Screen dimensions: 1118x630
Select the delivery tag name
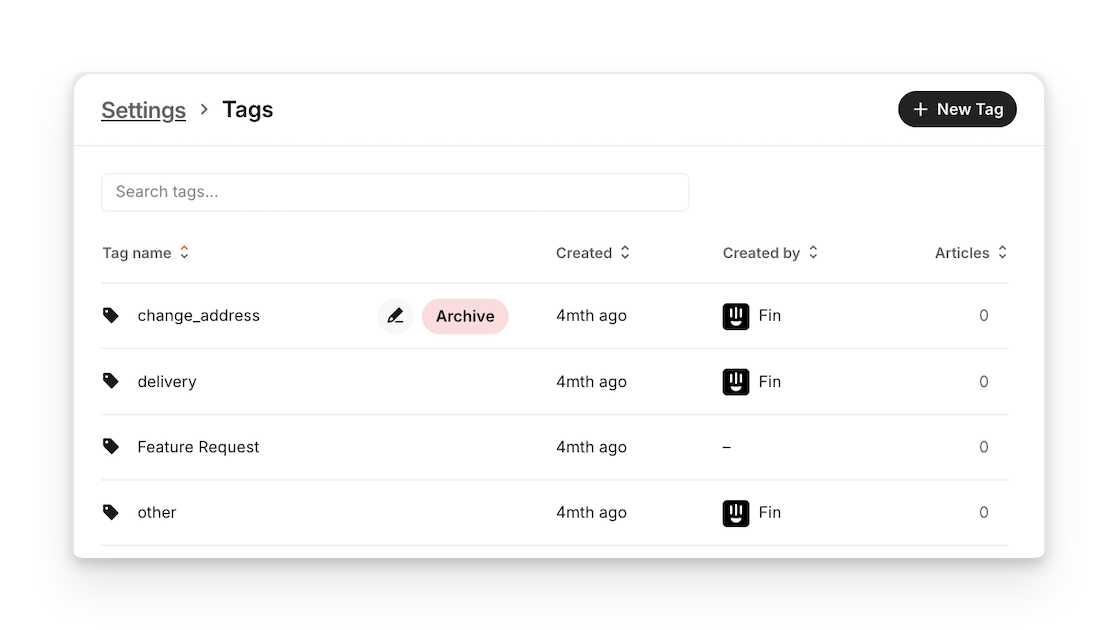(x=167, y=381)
